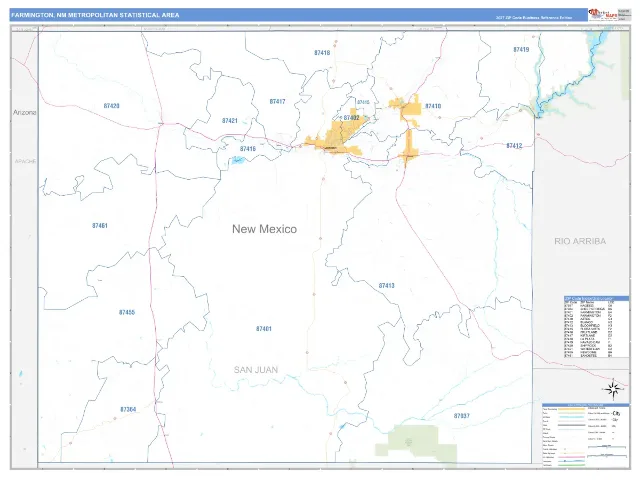This screenshot has height=480, width=640.
Task: Select ZIP code label 87037
Action: point(462,416)
